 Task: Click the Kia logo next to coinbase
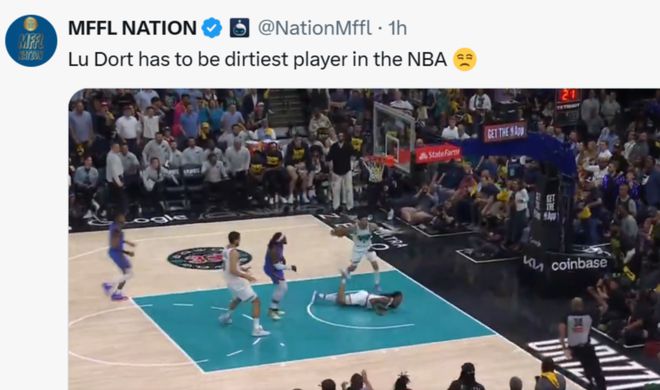534,263
